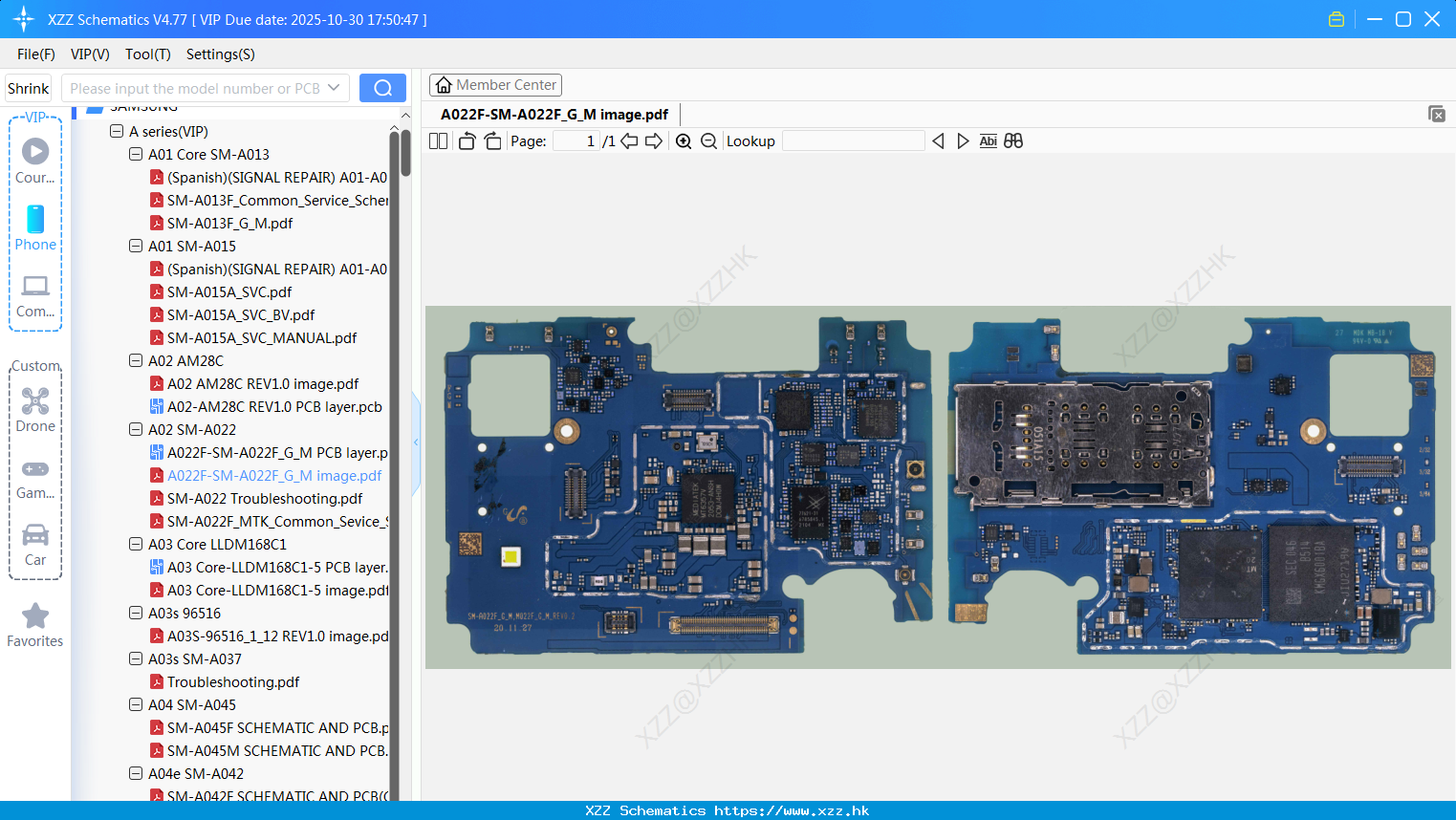Collapse the A03 Core LLDM168C1 node
Viewport: 1456px width, 820px height.
(x=136, y=545)
